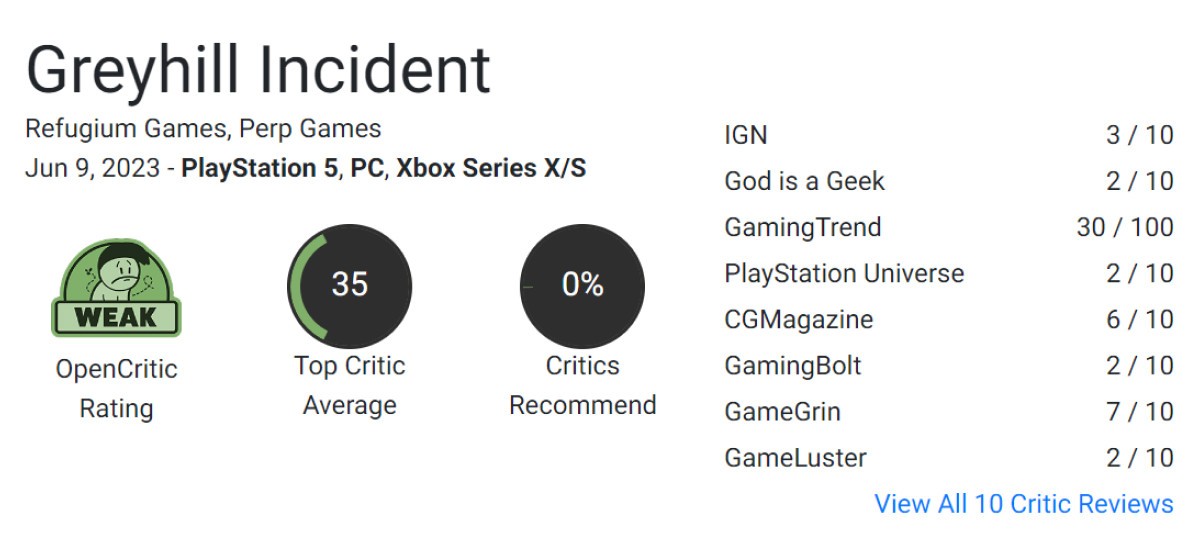Click the Greyhill Incident game title
Screen dimensions: 1200x560
258,70
